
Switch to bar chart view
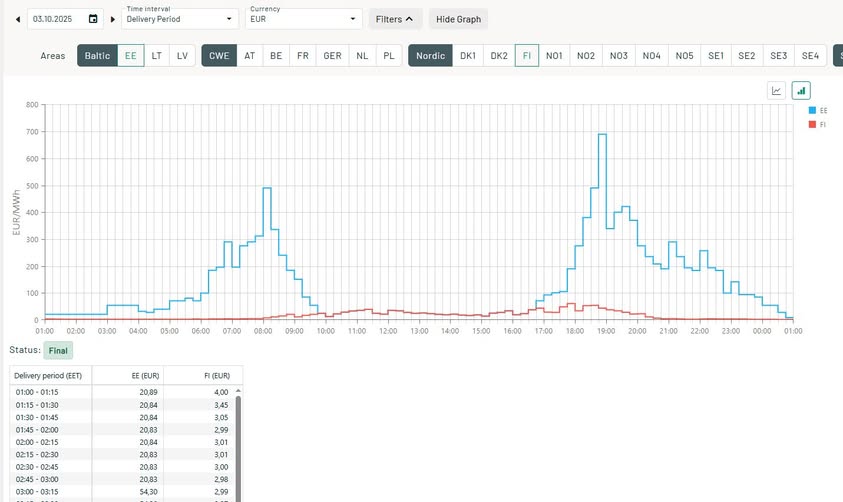801,91
